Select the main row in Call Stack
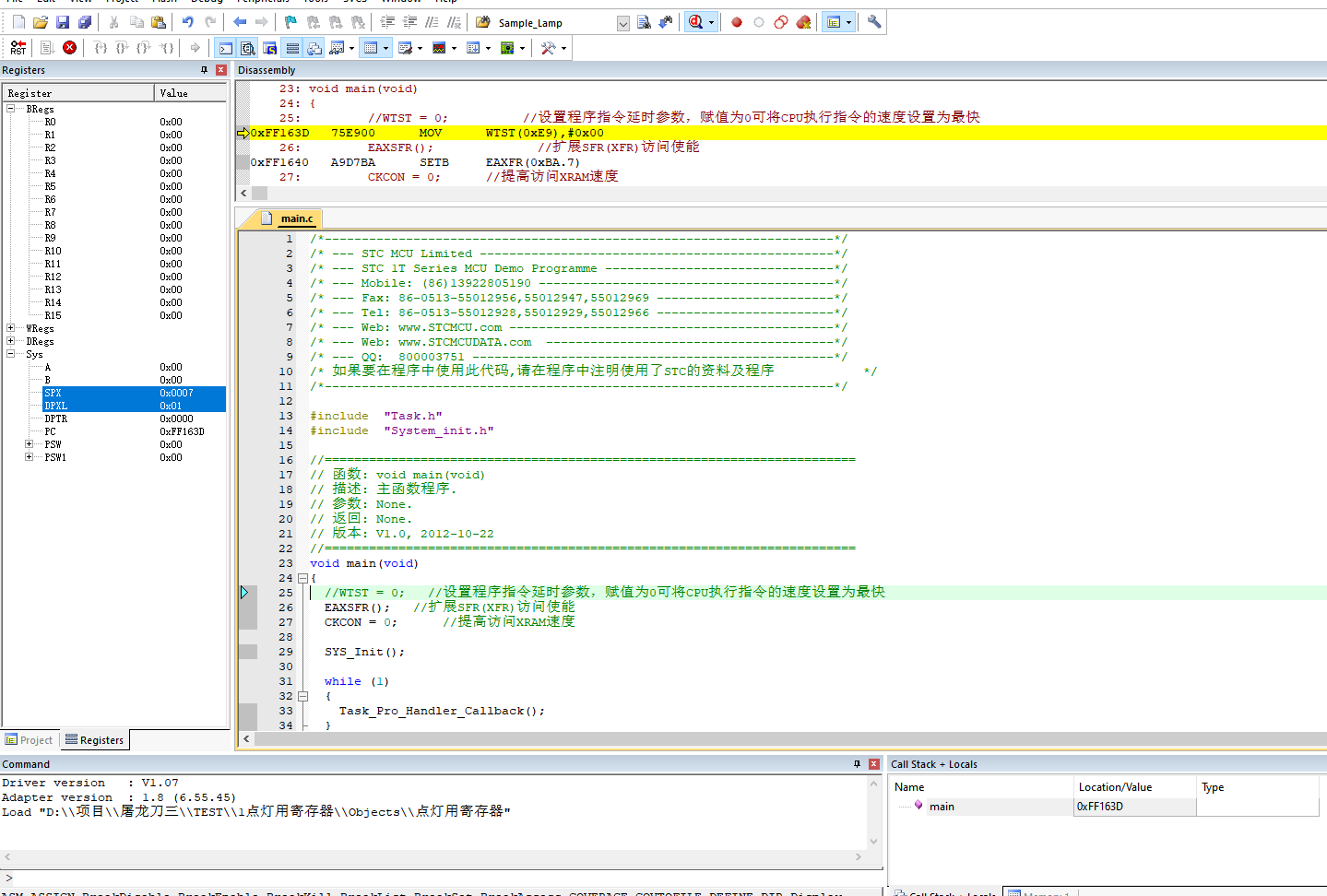 pyautogui.click(x=1105, y=807)
